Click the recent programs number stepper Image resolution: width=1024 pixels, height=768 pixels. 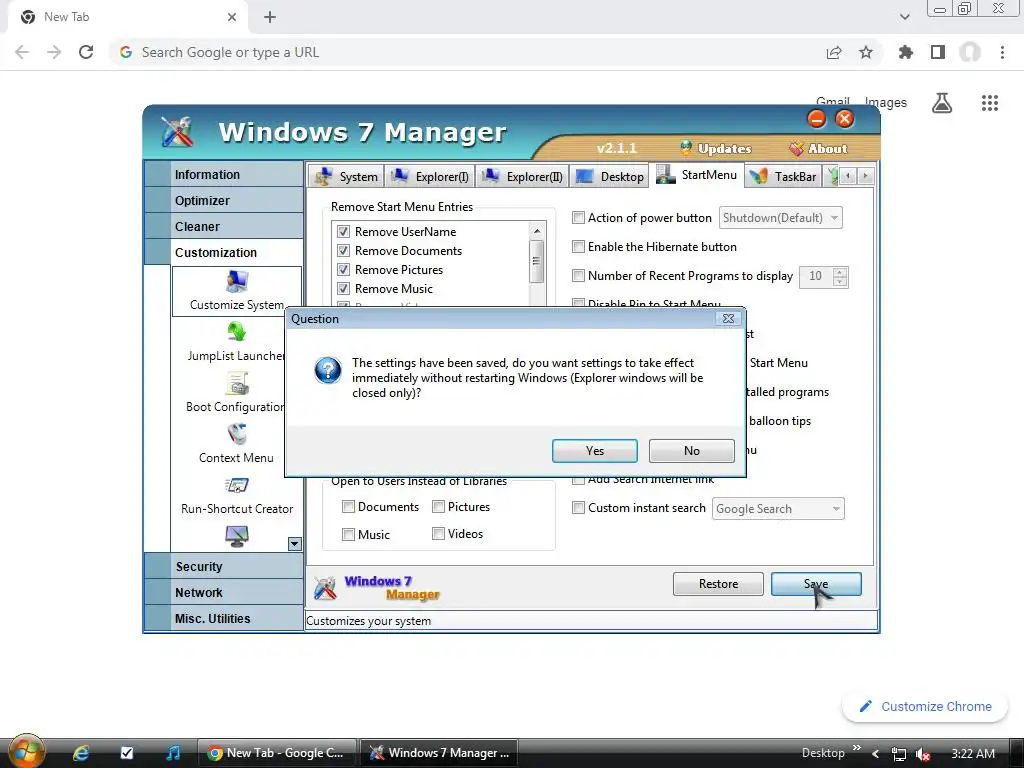tap(840, 276)
